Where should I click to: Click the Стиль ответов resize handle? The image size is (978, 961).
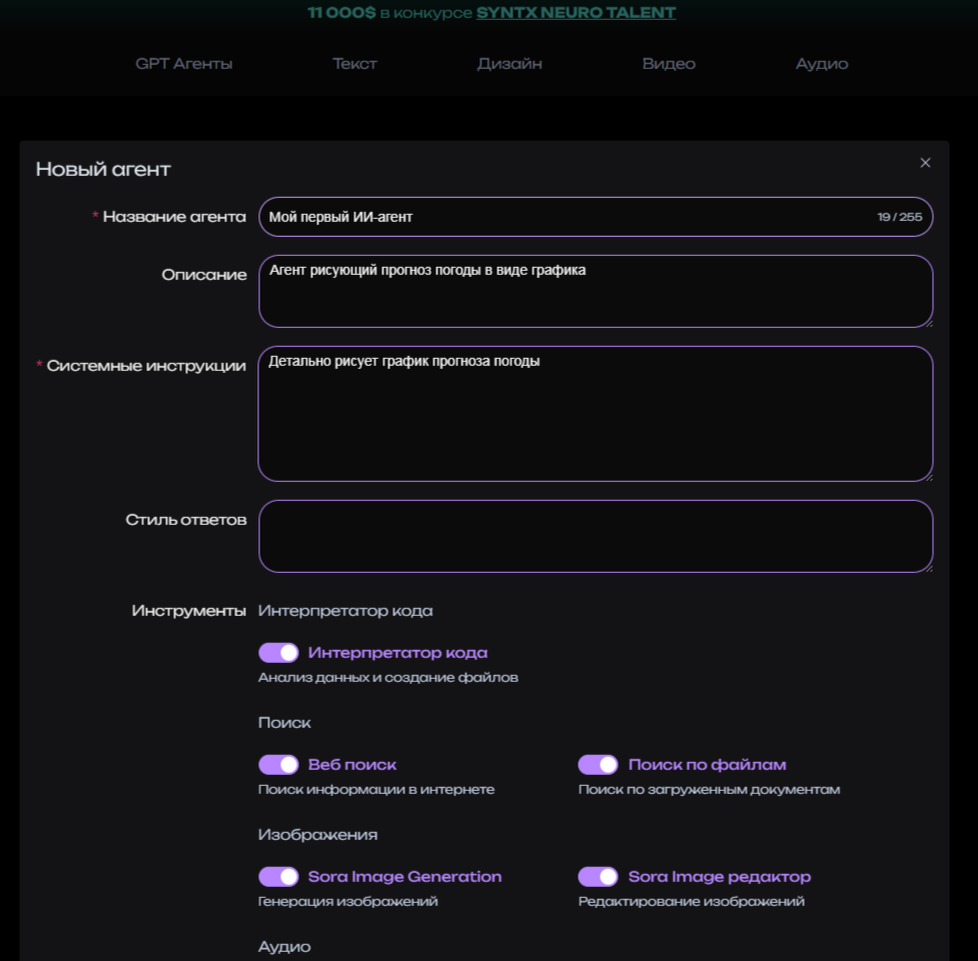[x=928, y=567]
